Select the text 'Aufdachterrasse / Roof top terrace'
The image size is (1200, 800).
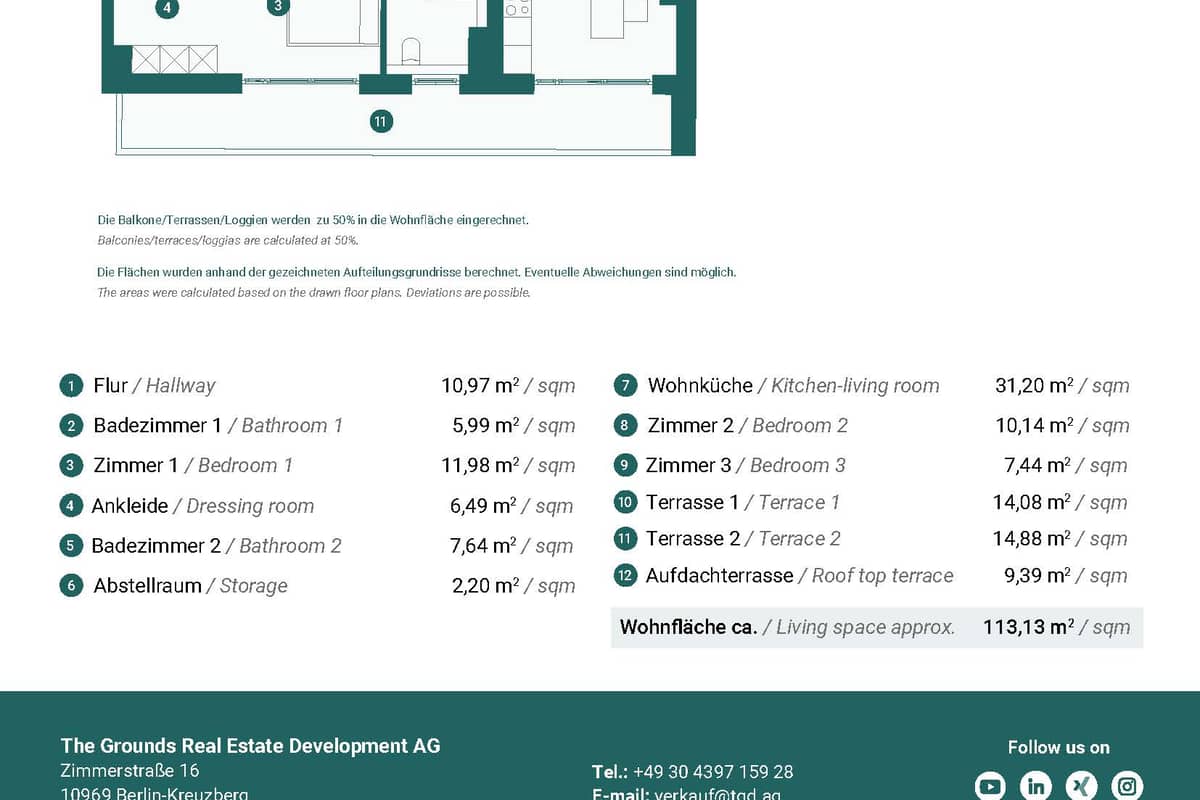(800, 576)
